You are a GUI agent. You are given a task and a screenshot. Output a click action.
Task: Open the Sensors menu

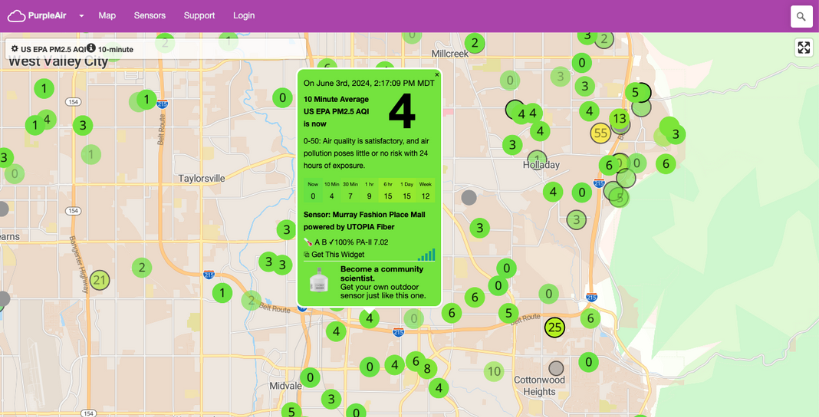click(x=150, y=16)
